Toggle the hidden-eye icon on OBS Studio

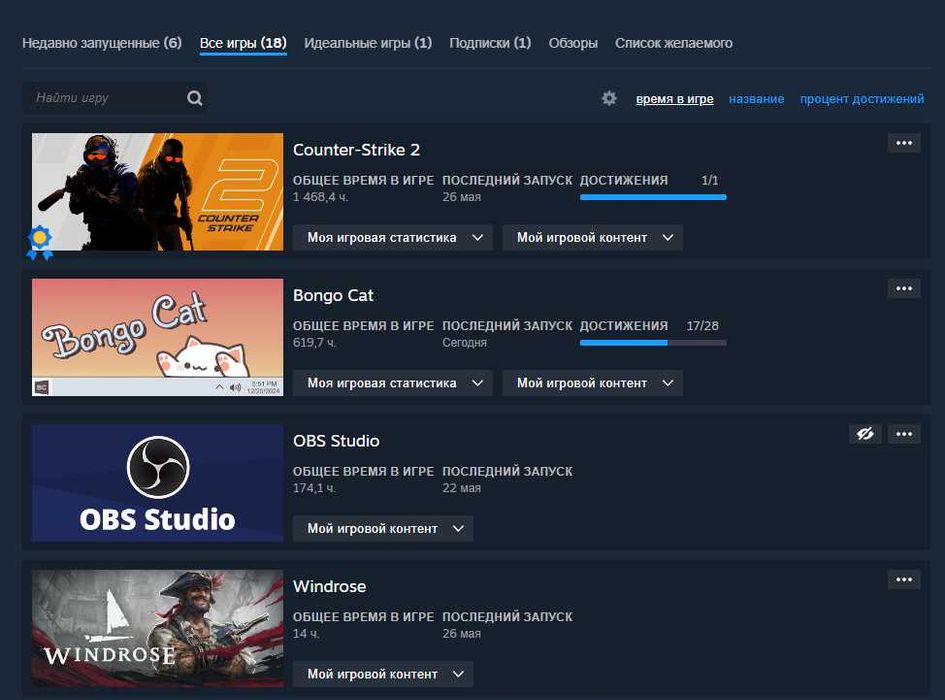(x=865, y=434)
